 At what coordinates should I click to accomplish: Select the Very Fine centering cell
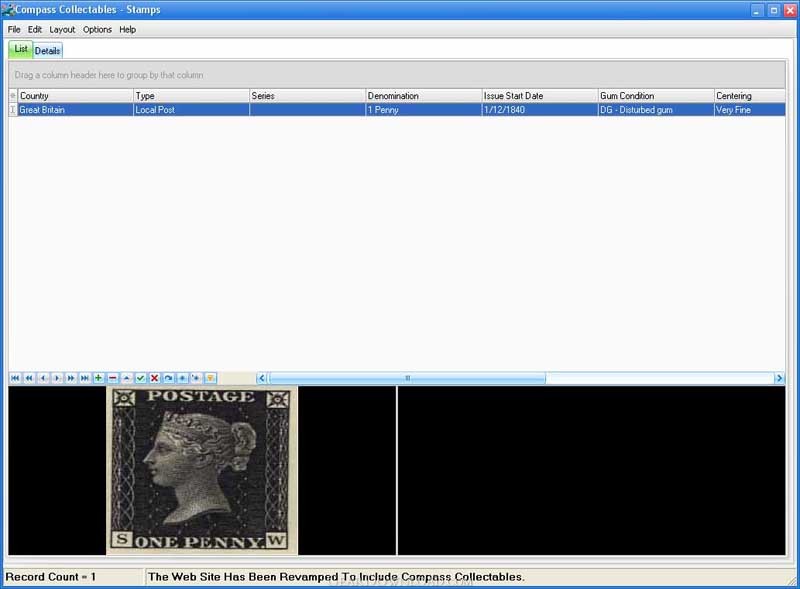click(749, 110)
